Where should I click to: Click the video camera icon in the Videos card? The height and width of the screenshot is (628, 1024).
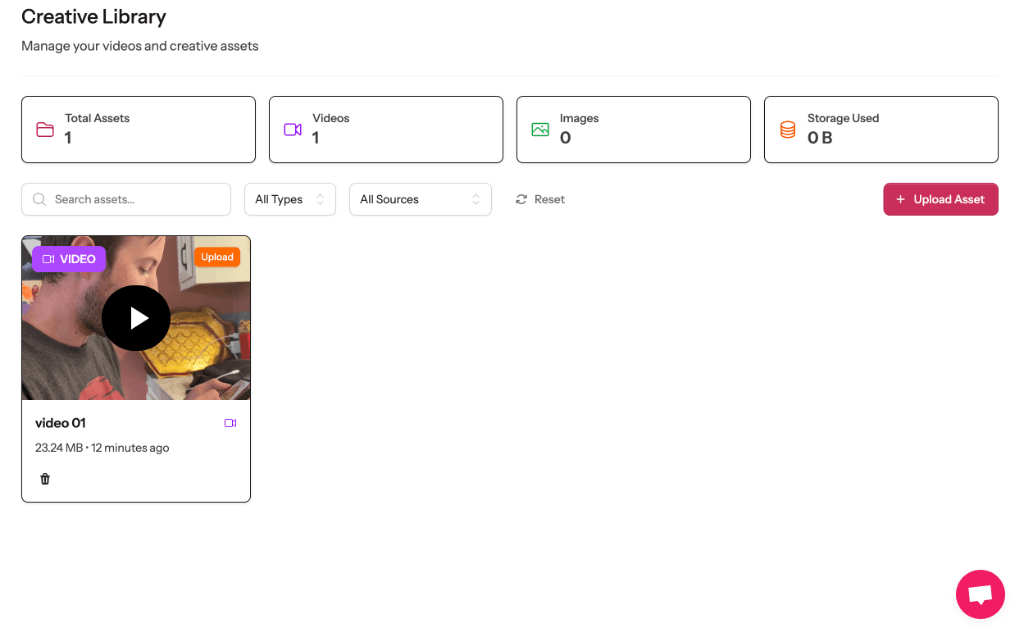[x=292, y=129]
